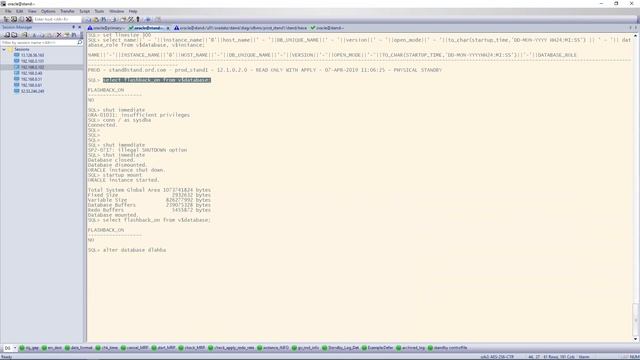Open the D1 button bar dropdown
The height and width of the screenshot is (360, 640).
coord(15,348)
